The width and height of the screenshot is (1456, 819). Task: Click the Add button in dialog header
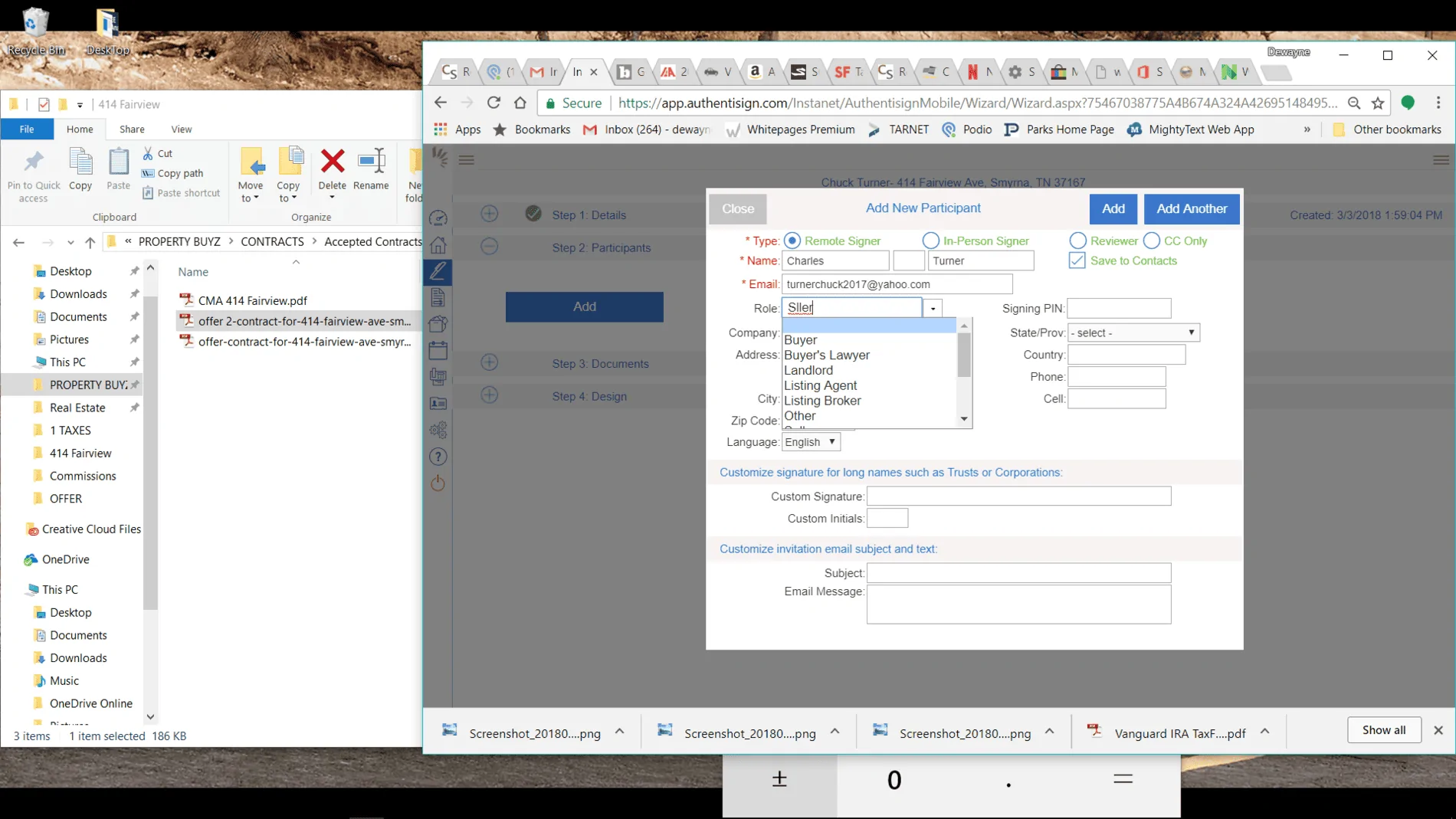[1113, 208]
